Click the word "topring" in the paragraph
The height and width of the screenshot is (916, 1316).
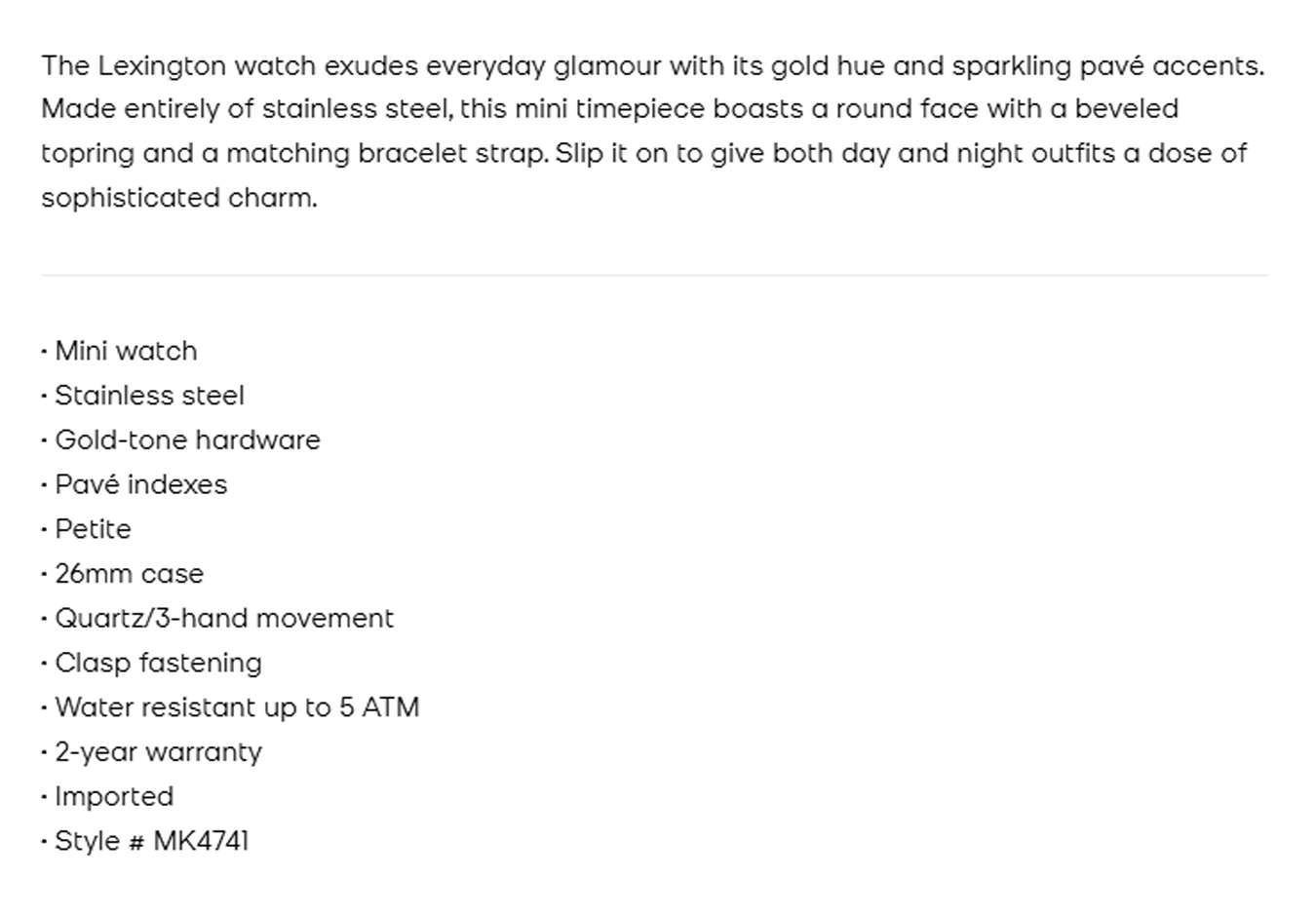click(88, 154)
